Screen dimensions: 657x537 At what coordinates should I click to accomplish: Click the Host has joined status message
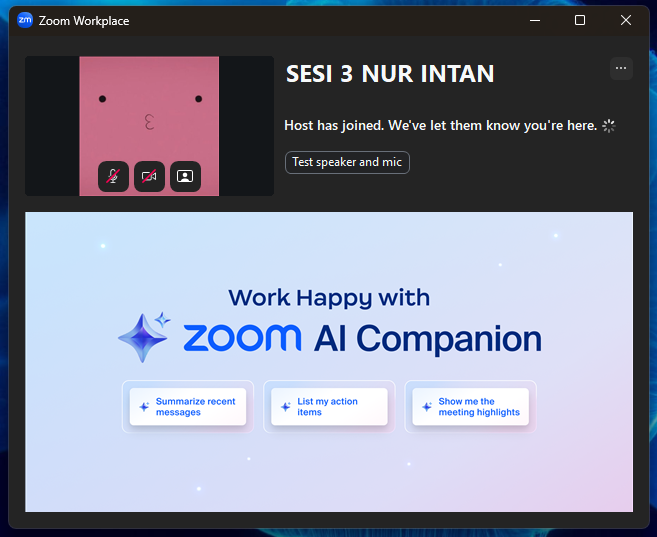(x=440, y=125)
